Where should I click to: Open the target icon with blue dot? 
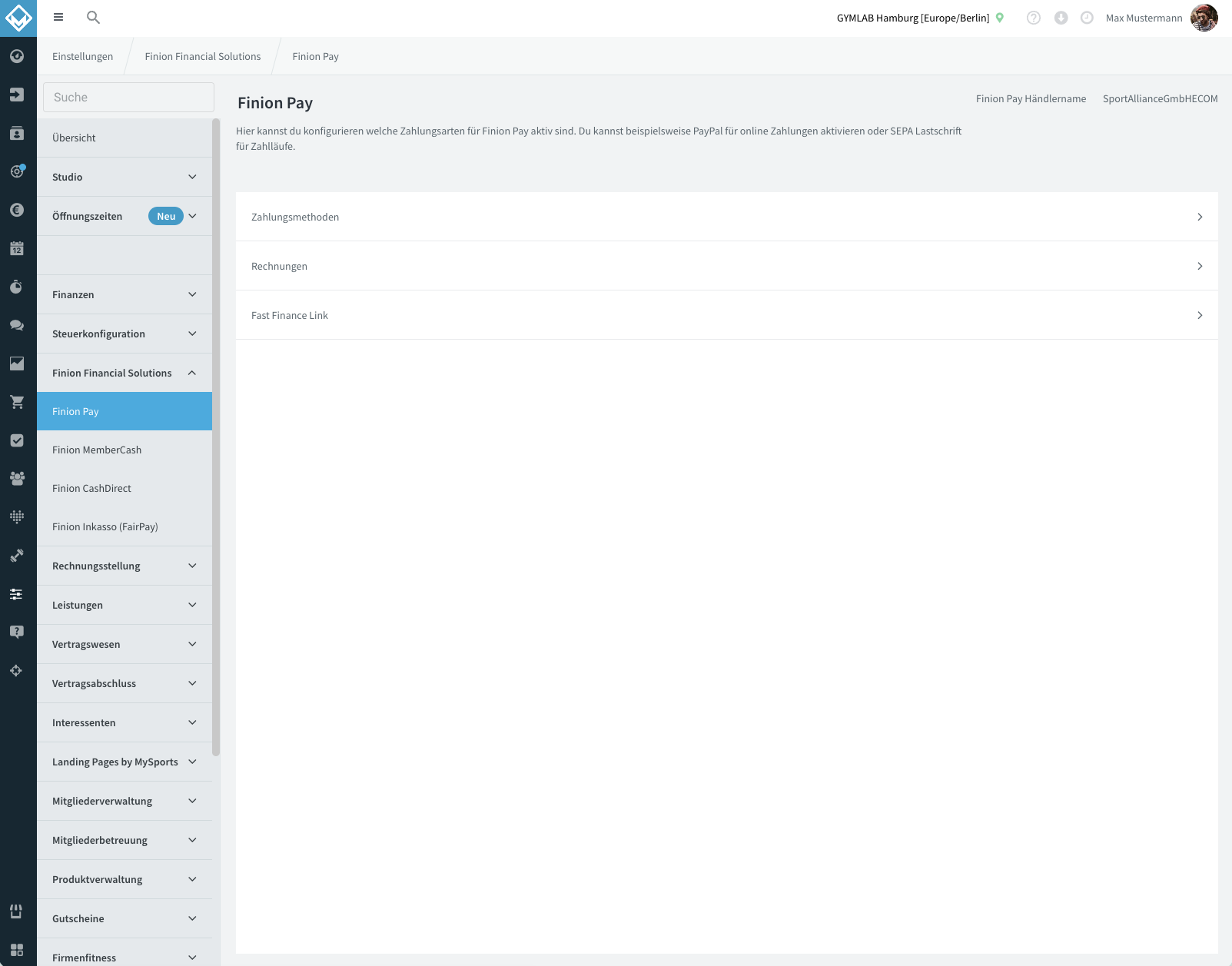(17, 171)
